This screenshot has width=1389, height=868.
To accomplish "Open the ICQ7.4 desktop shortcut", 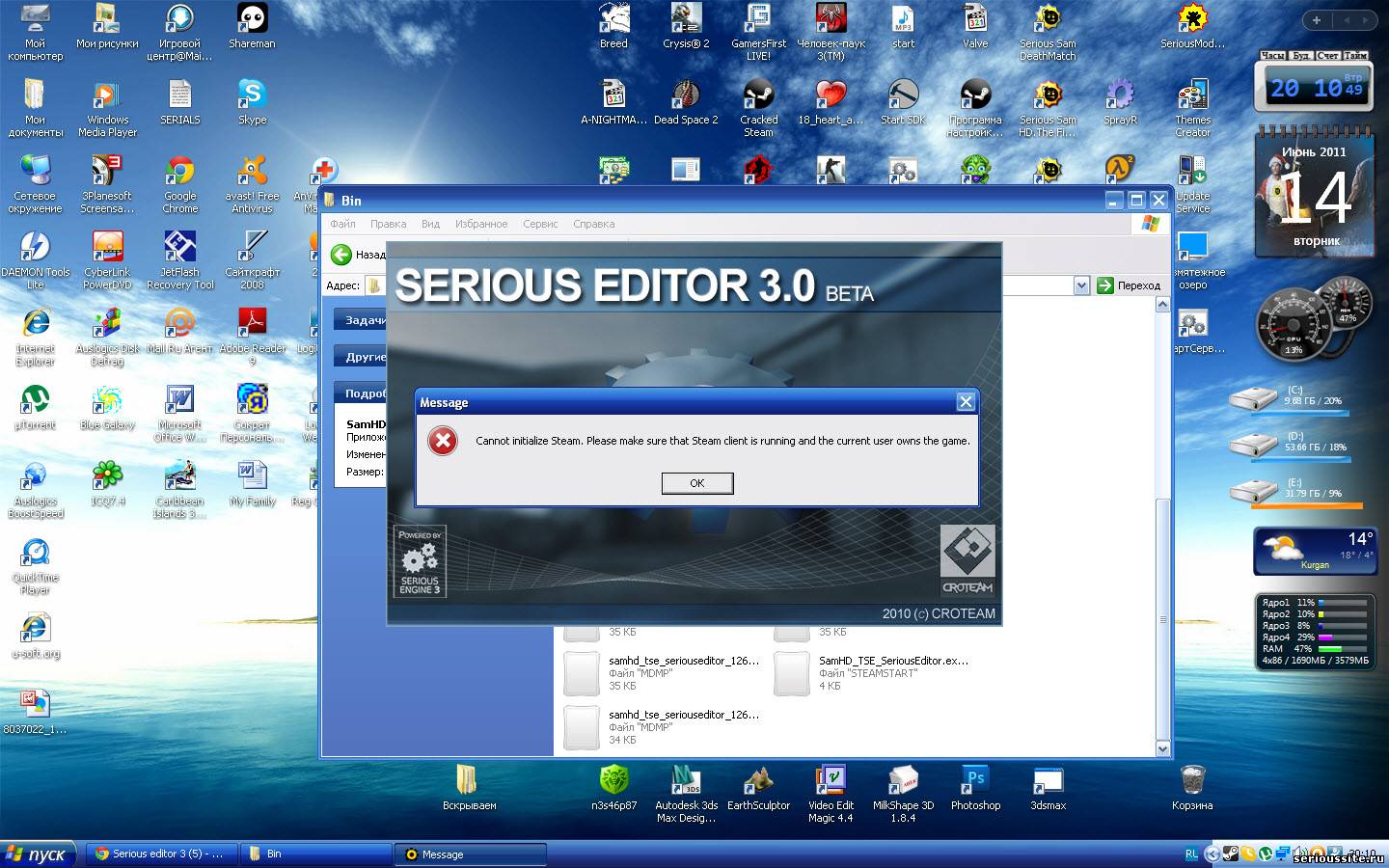I will coord(107,483).
